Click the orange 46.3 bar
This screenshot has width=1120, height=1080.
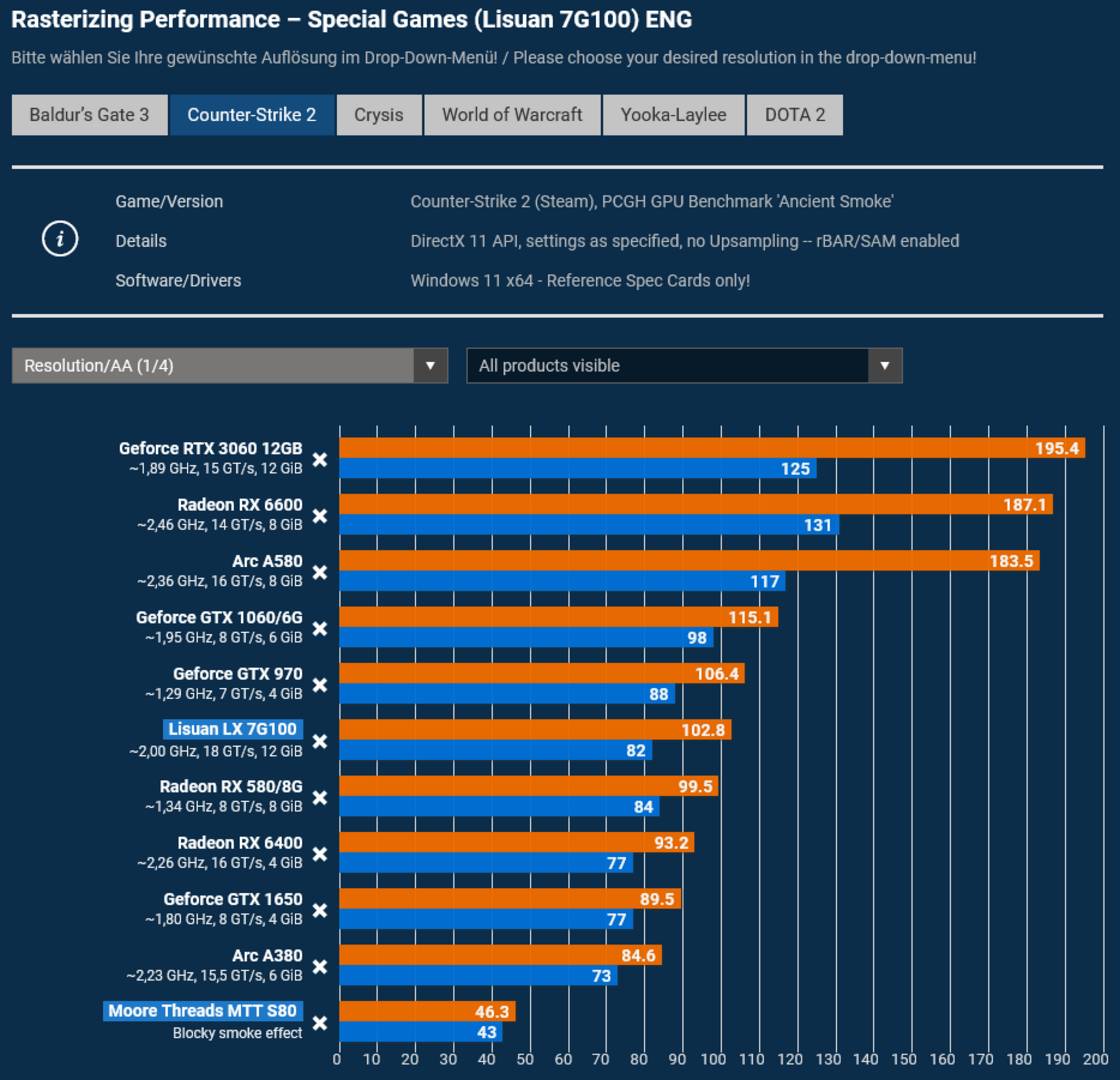[428, 1011]
